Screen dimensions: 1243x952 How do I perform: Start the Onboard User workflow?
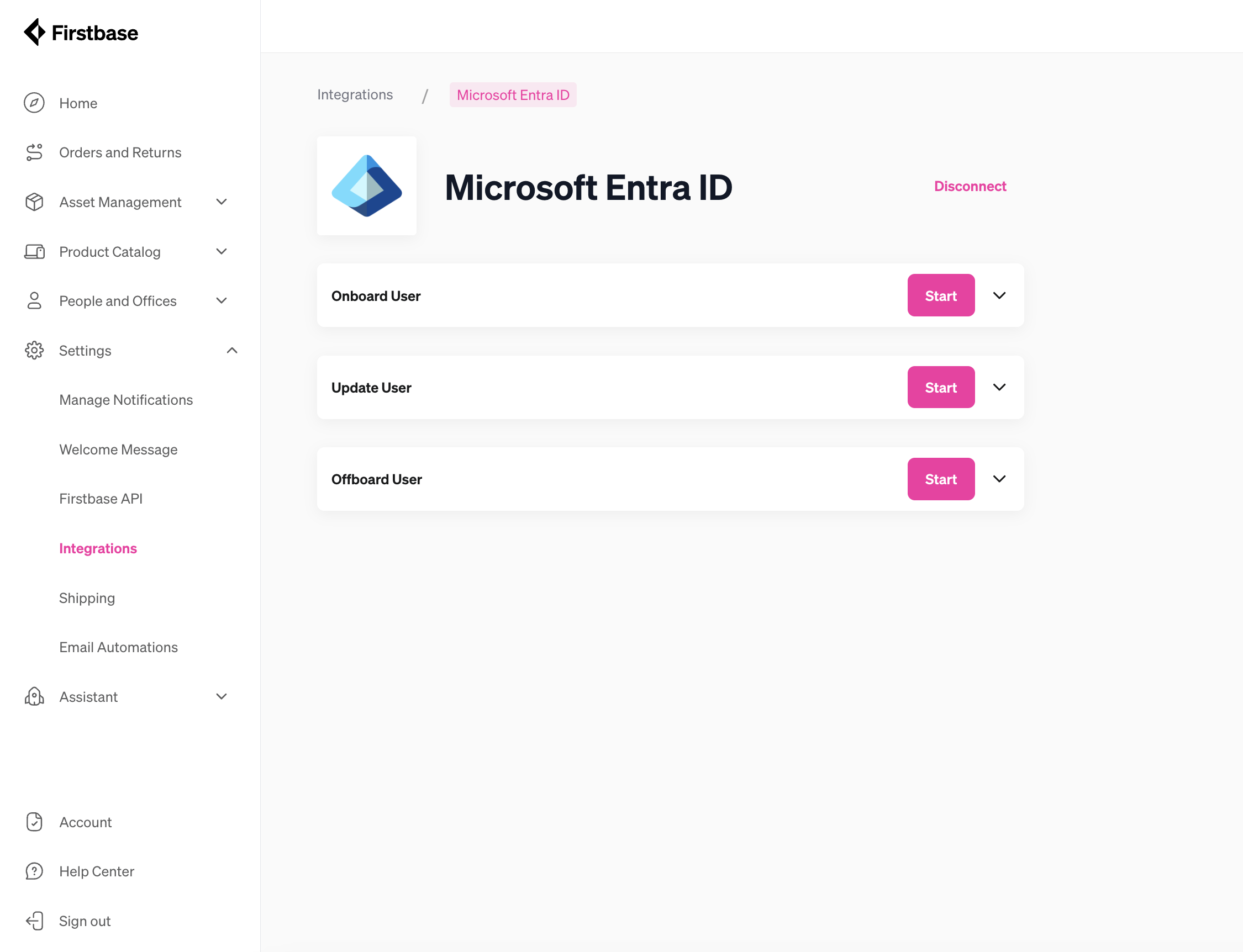click(x=940, y=295)
